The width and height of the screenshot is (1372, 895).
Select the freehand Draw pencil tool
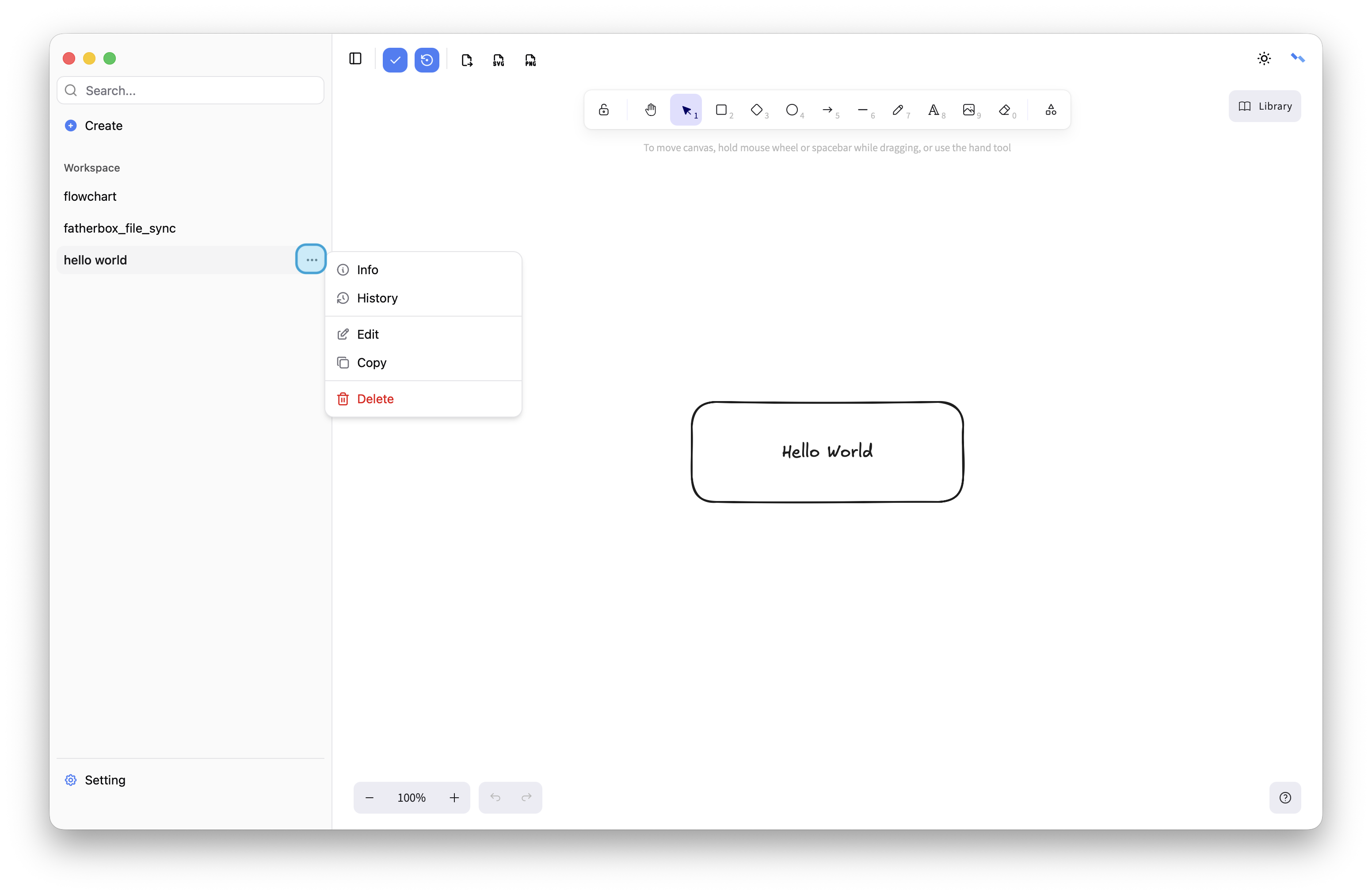point(898,110)
